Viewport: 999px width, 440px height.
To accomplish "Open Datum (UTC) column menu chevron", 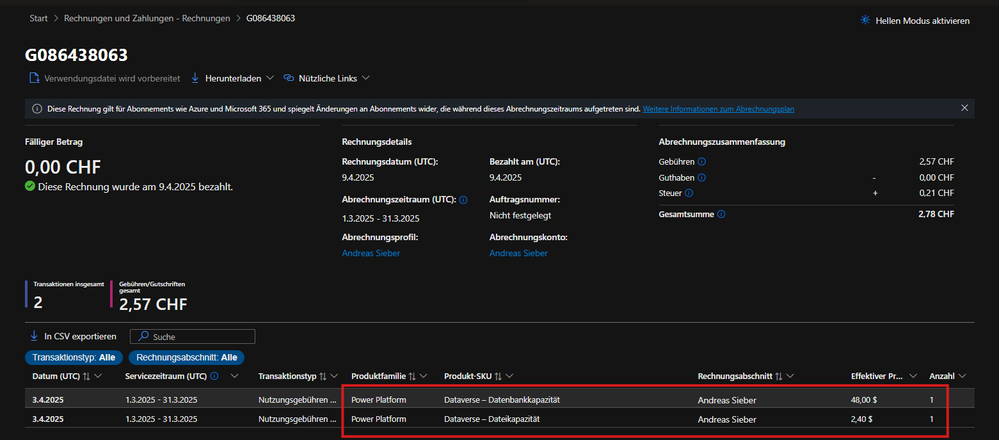I will 98,376.
